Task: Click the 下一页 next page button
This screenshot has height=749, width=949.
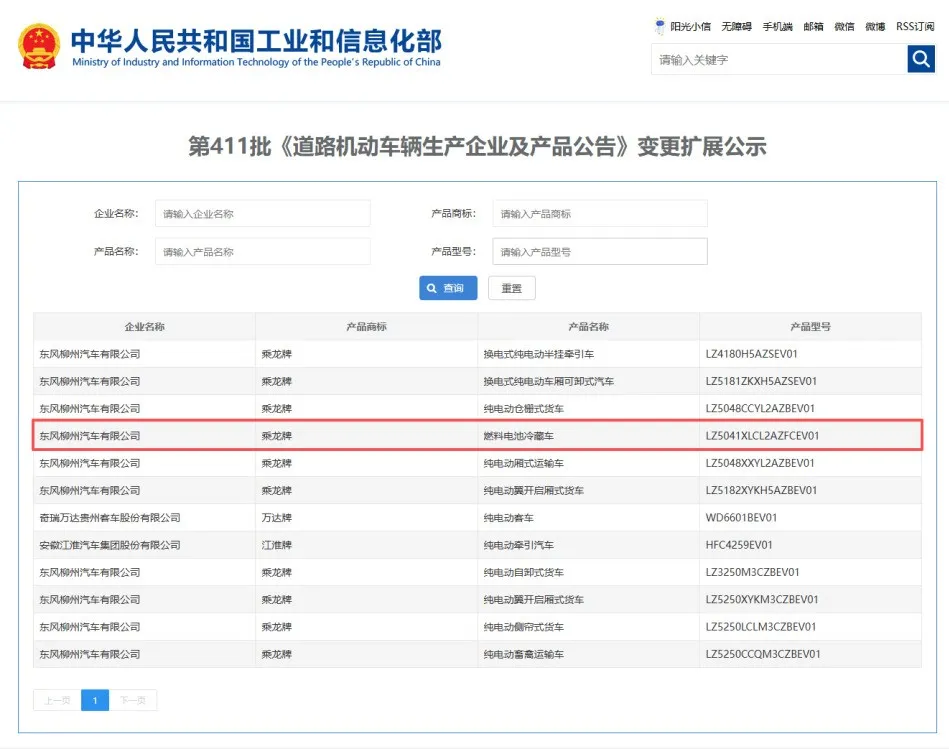Action: point(133,700)
